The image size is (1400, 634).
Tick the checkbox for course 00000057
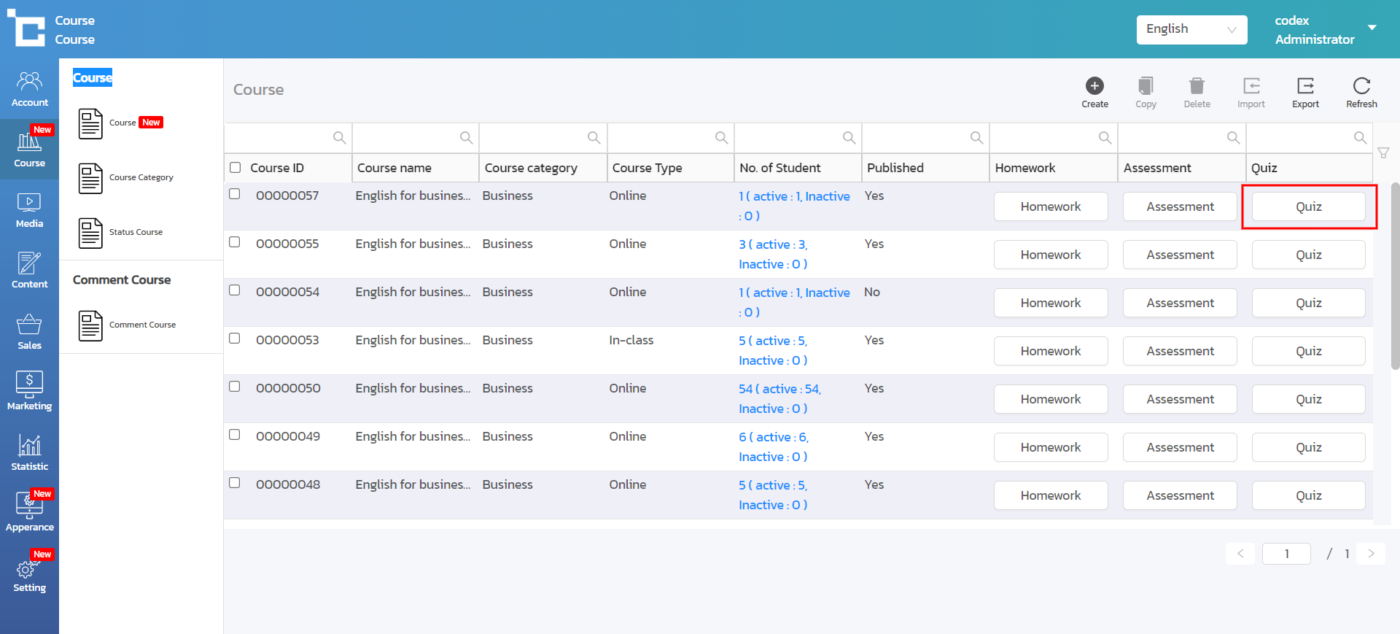coord(235,194)
